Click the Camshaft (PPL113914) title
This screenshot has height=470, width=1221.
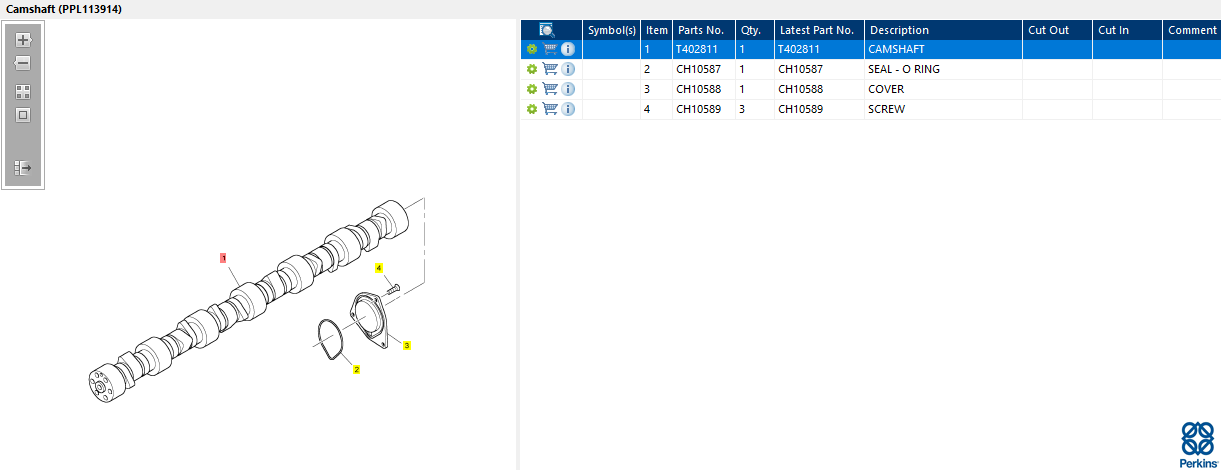tap(66, 9)
